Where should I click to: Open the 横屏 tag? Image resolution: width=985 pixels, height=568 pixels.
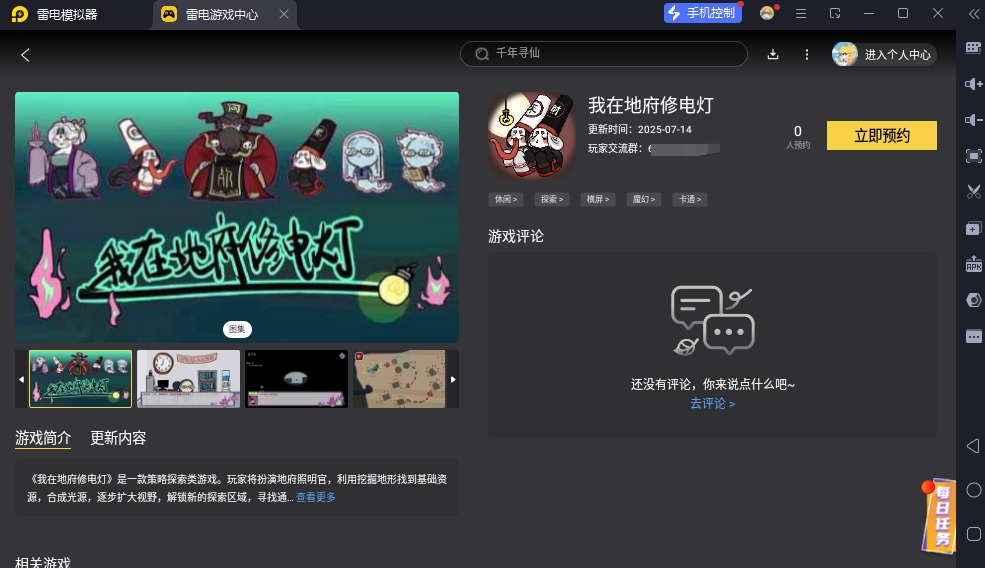(597, 199)
